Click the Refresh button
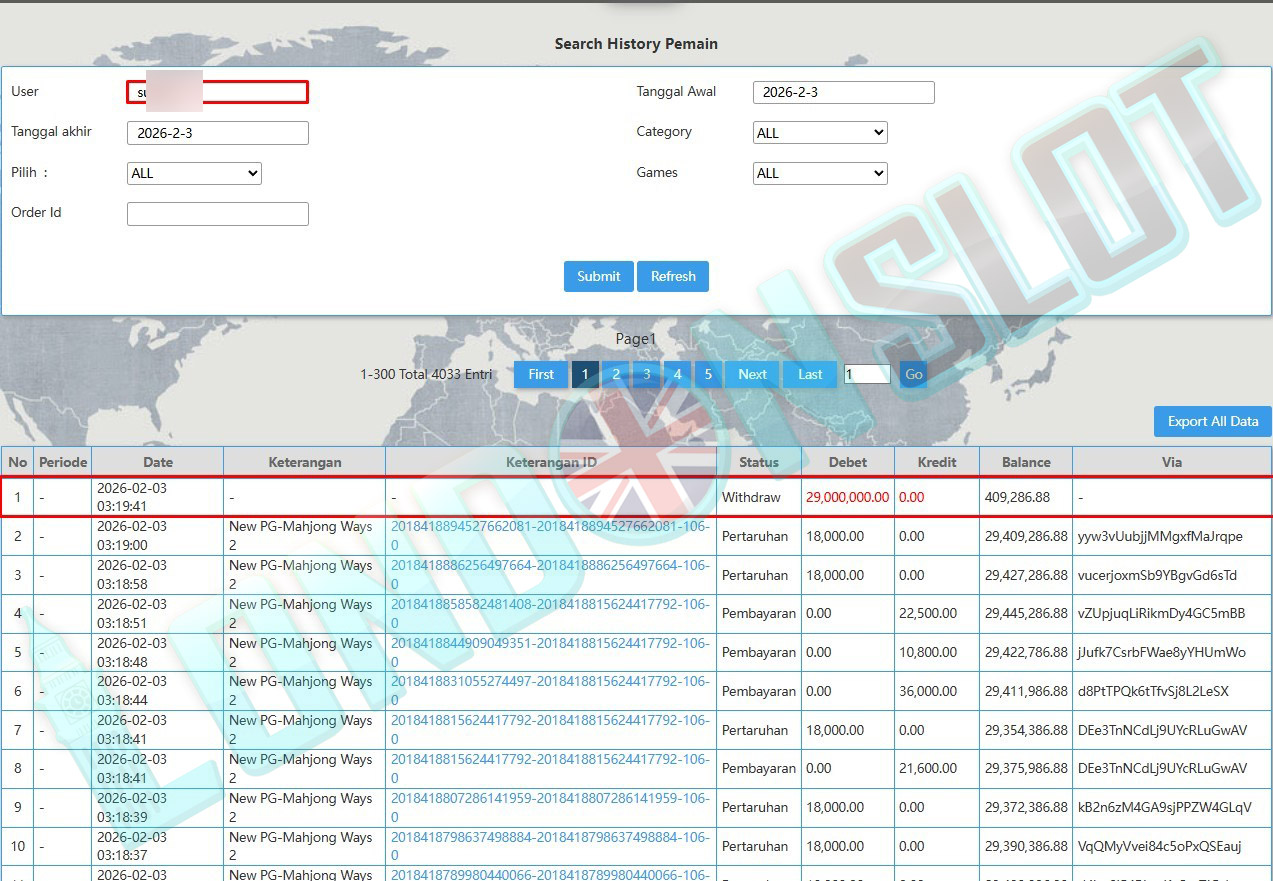 673,277
